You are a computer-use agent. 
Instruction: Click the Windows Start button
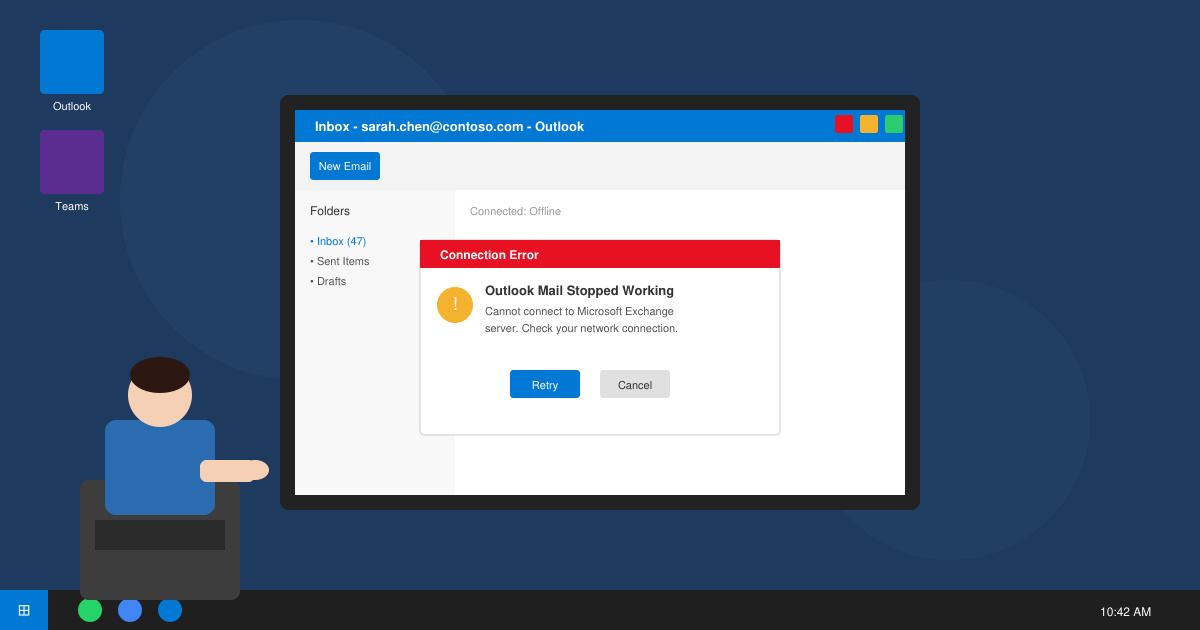(24, 610)
